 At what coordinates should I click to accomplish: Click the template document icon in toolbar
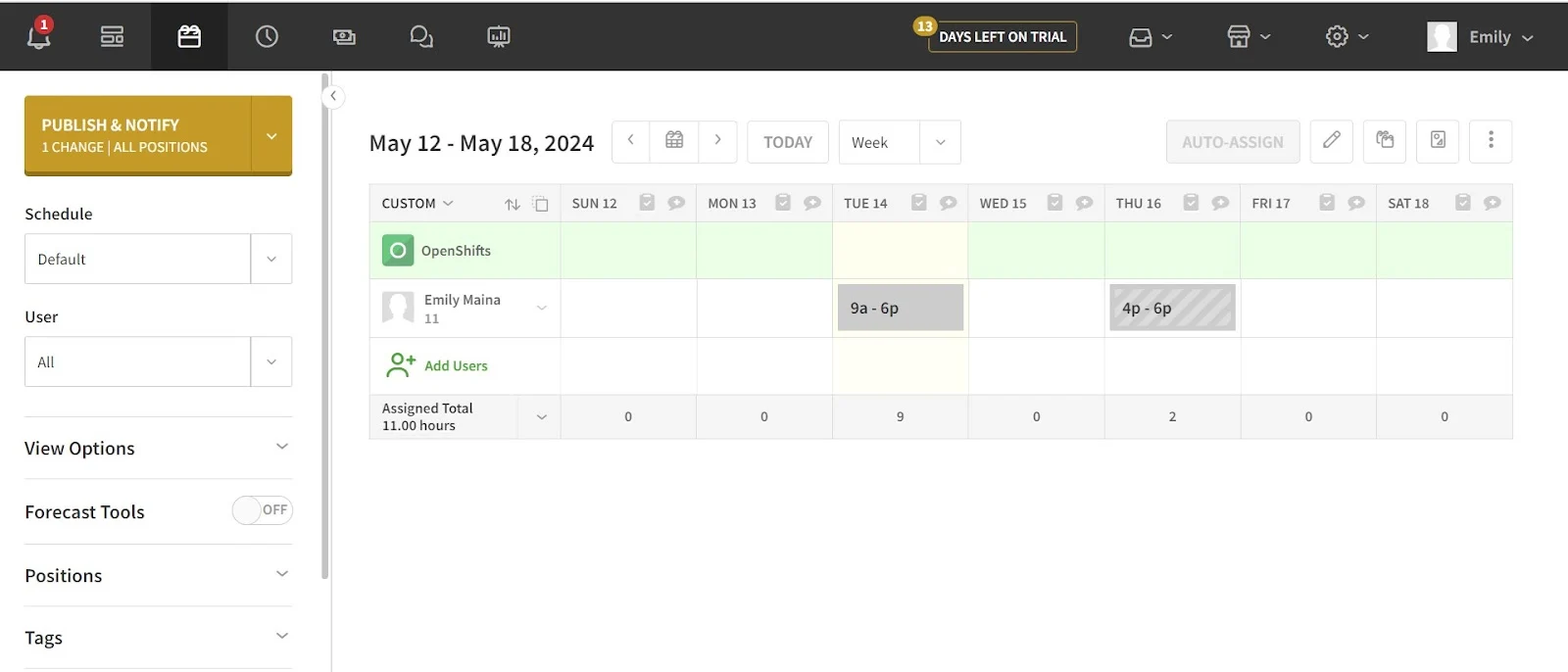coord(1438,141)
